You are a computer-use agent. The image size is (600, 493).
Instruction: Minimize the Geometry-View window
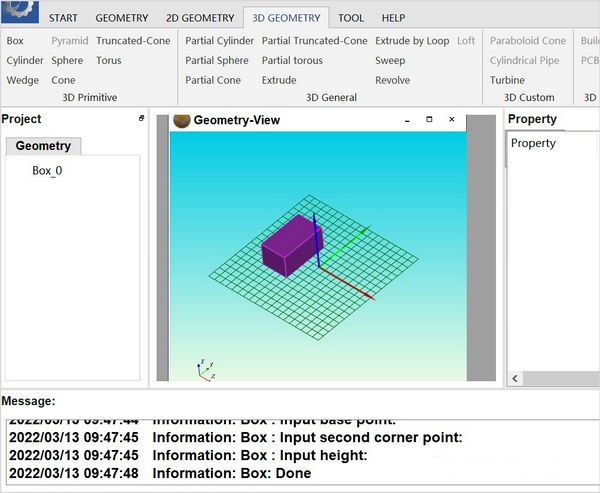pos(407,120)
